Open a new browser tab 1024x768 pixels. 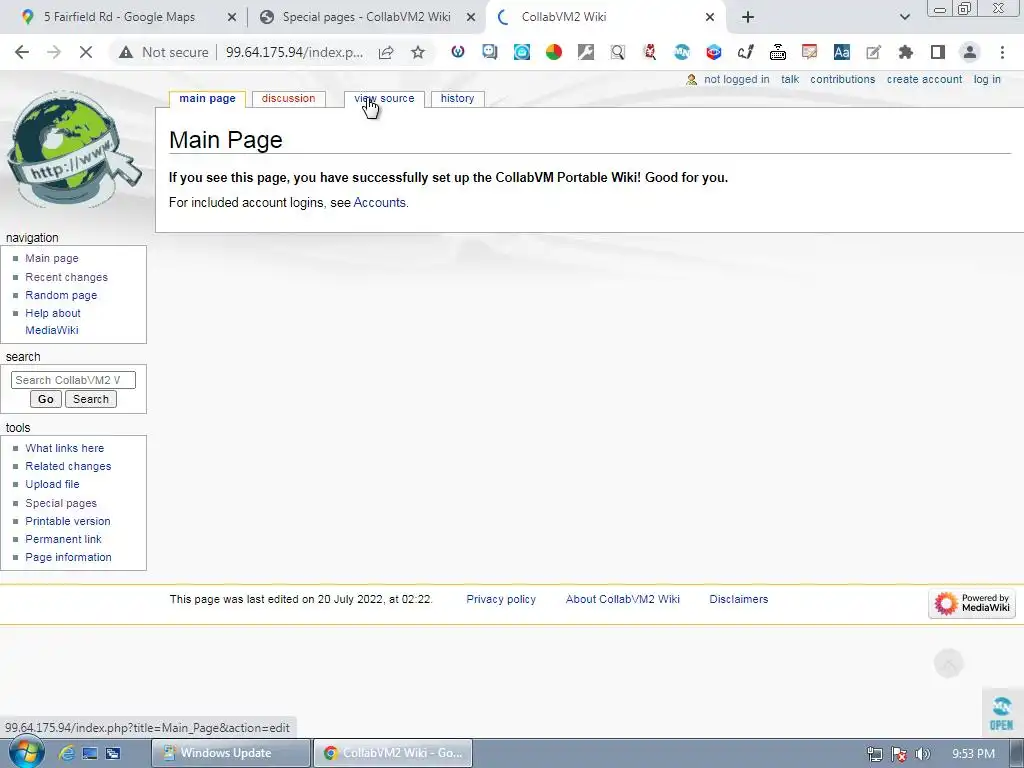tap(748, 17)
